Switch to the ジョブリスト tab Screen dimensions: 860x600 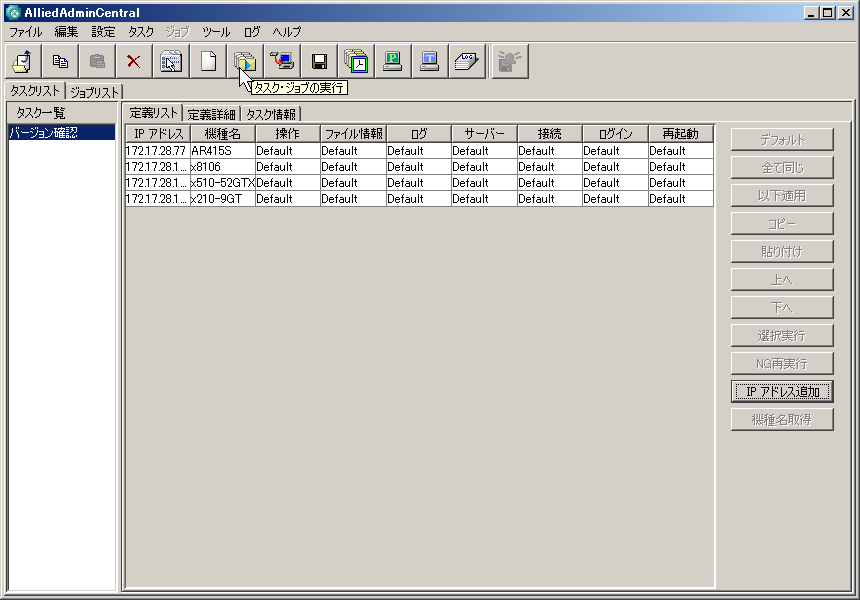tap(94, 92)
